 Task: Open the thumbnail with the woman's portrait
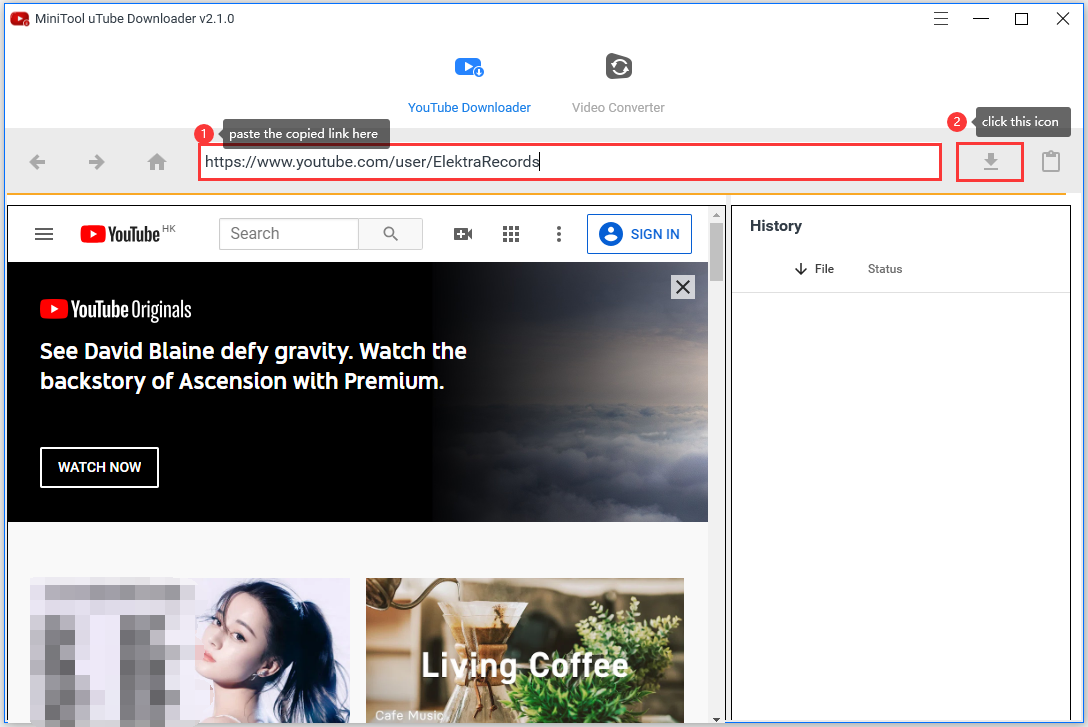(x=189, y=650)
